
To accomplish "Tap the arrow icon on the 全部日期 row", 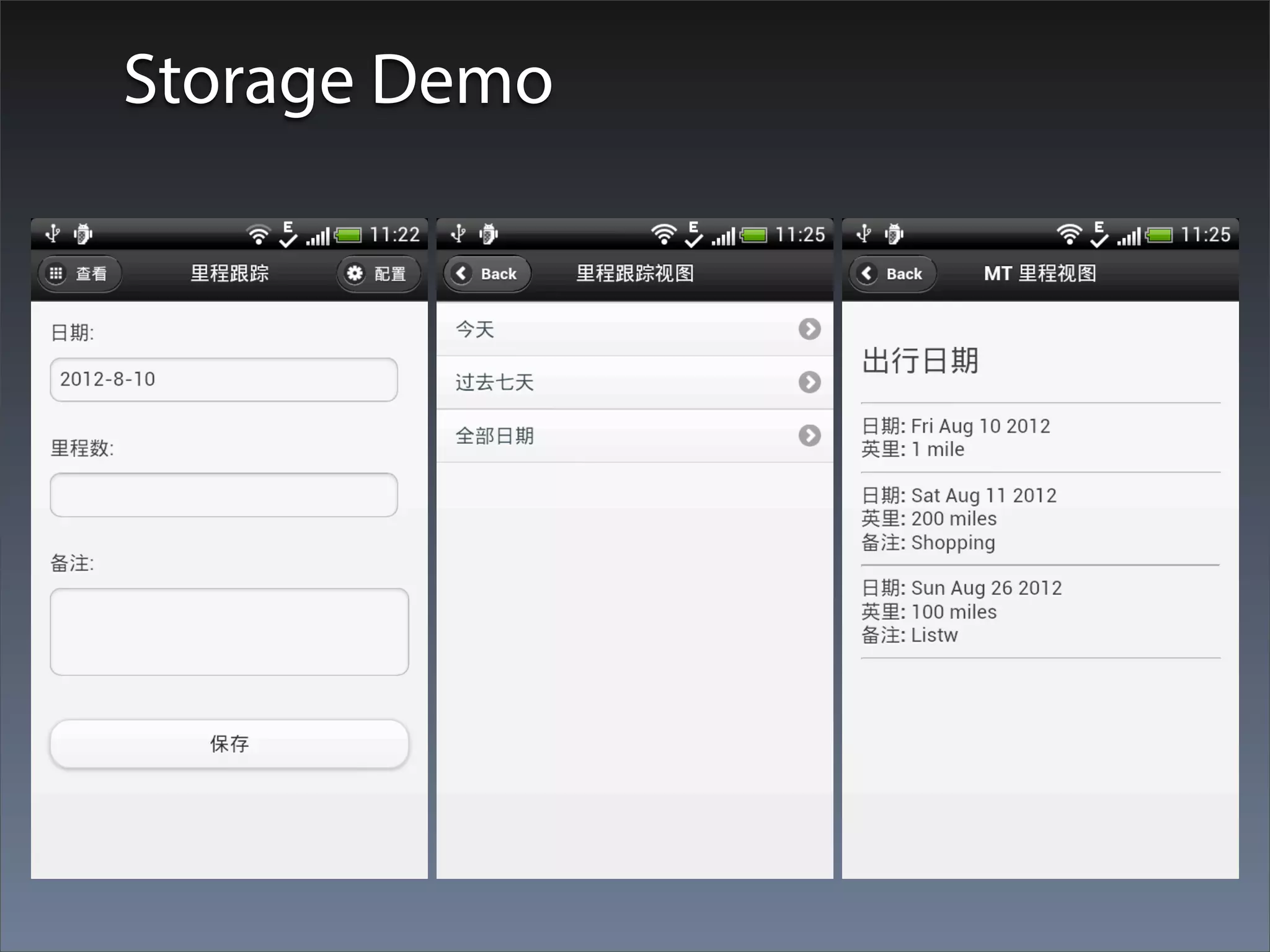I will coord(809,436).
